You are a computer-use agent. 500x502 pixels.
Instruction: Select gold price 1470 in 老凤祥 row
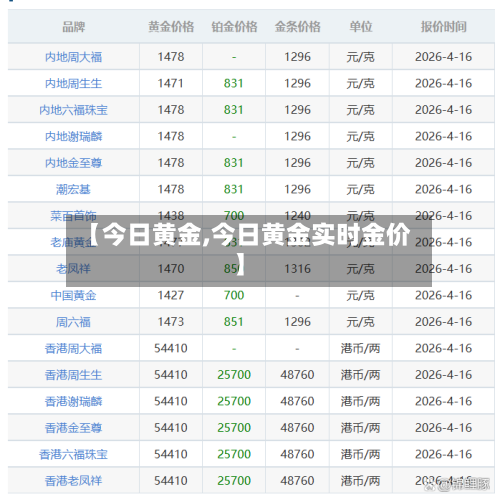point(171,268)
